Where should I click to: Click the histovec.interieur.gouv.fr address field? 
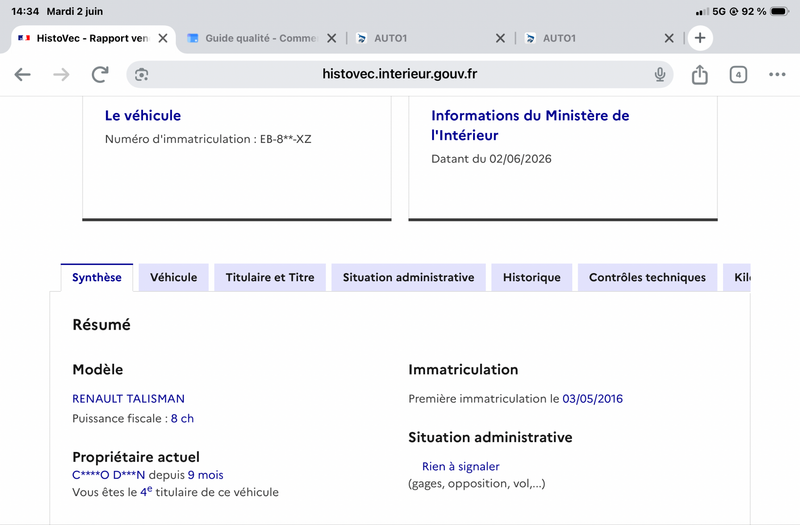[399, 74]
